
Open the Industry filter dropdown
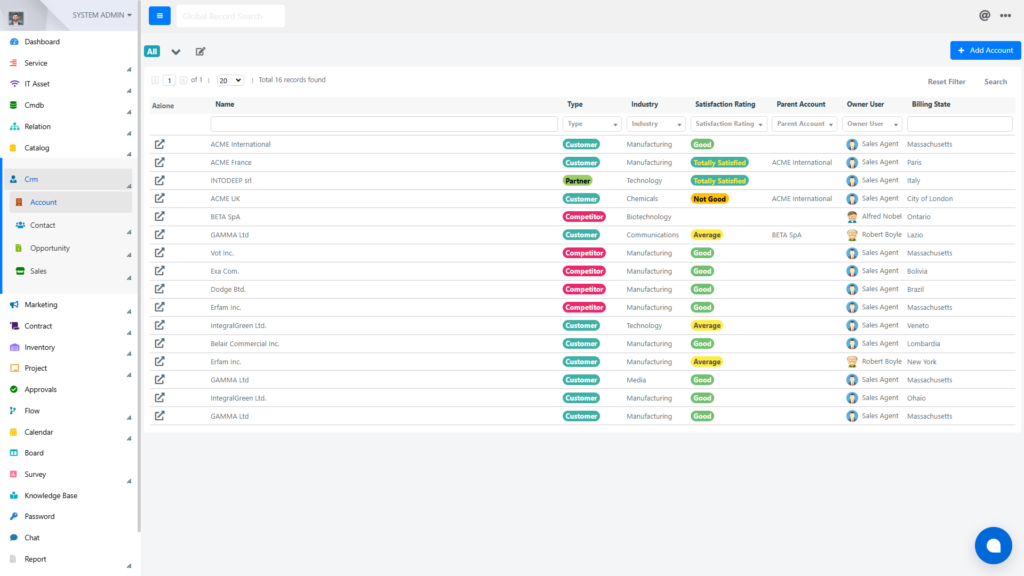(x=656, y=124)
